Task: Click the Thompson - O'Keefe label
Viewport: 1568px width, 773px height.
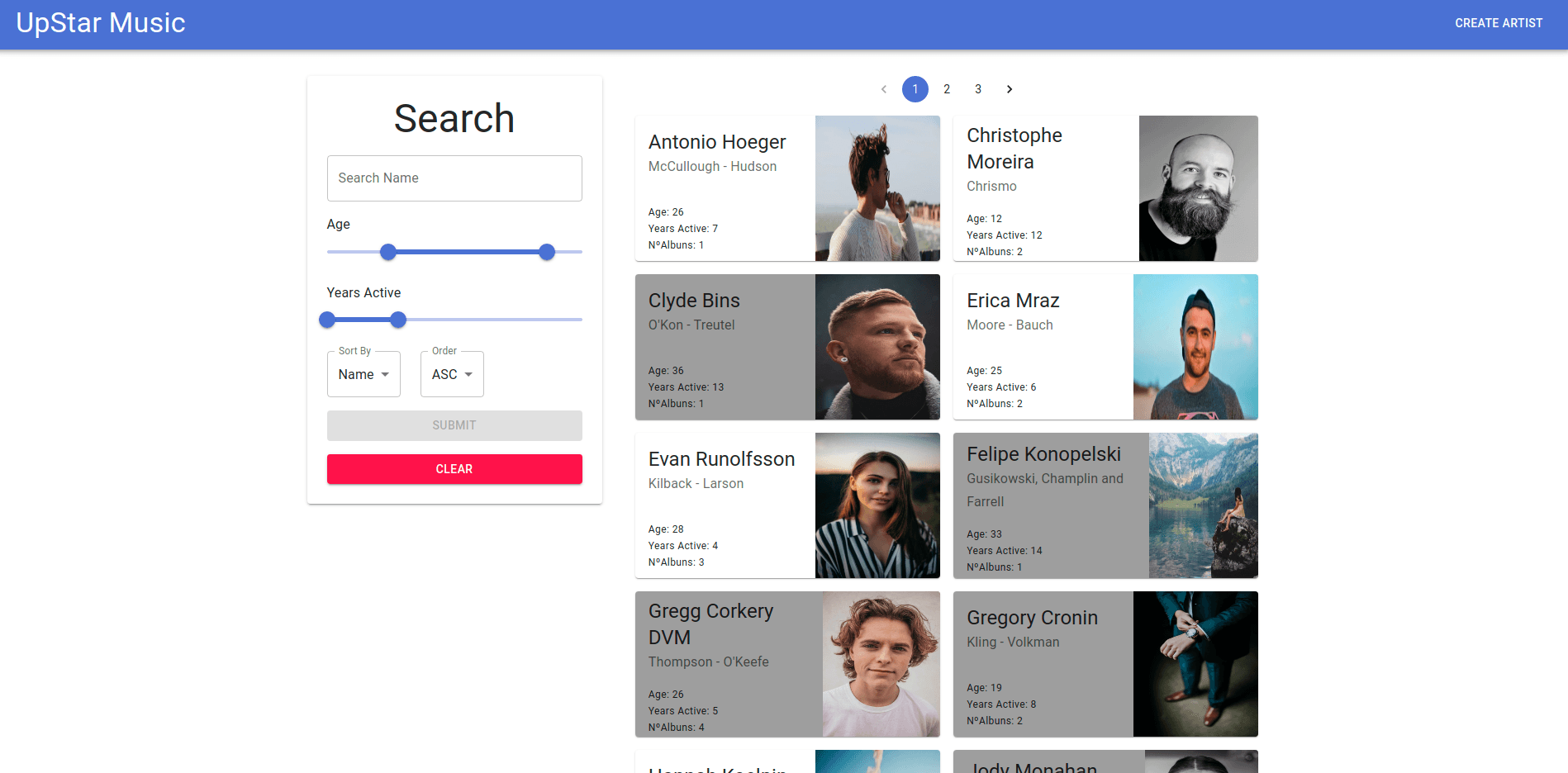Action: (x=708, y=662)
